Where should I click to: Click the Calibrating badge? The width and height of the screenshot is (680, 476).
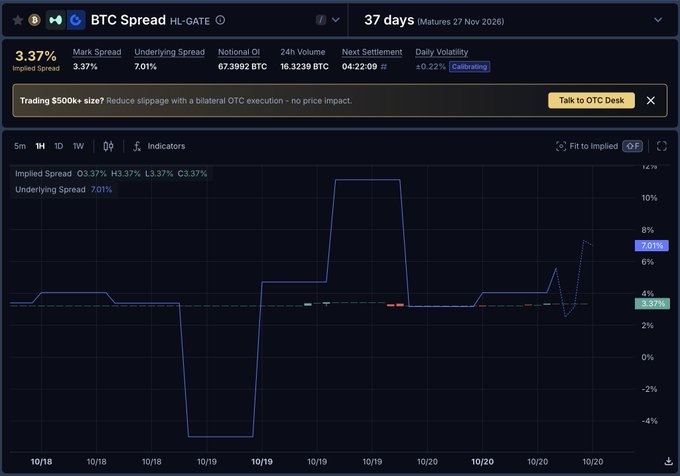pyautogui.click(x=469, y=67)
